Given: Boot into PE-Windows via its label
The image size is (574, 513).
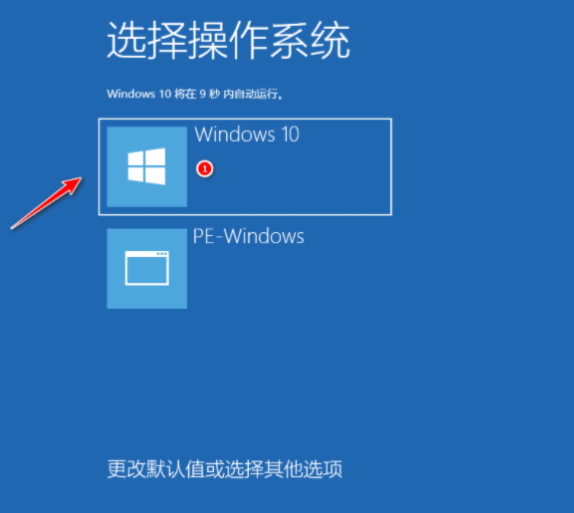Looking at the screenshot, I should coord(249,236).
